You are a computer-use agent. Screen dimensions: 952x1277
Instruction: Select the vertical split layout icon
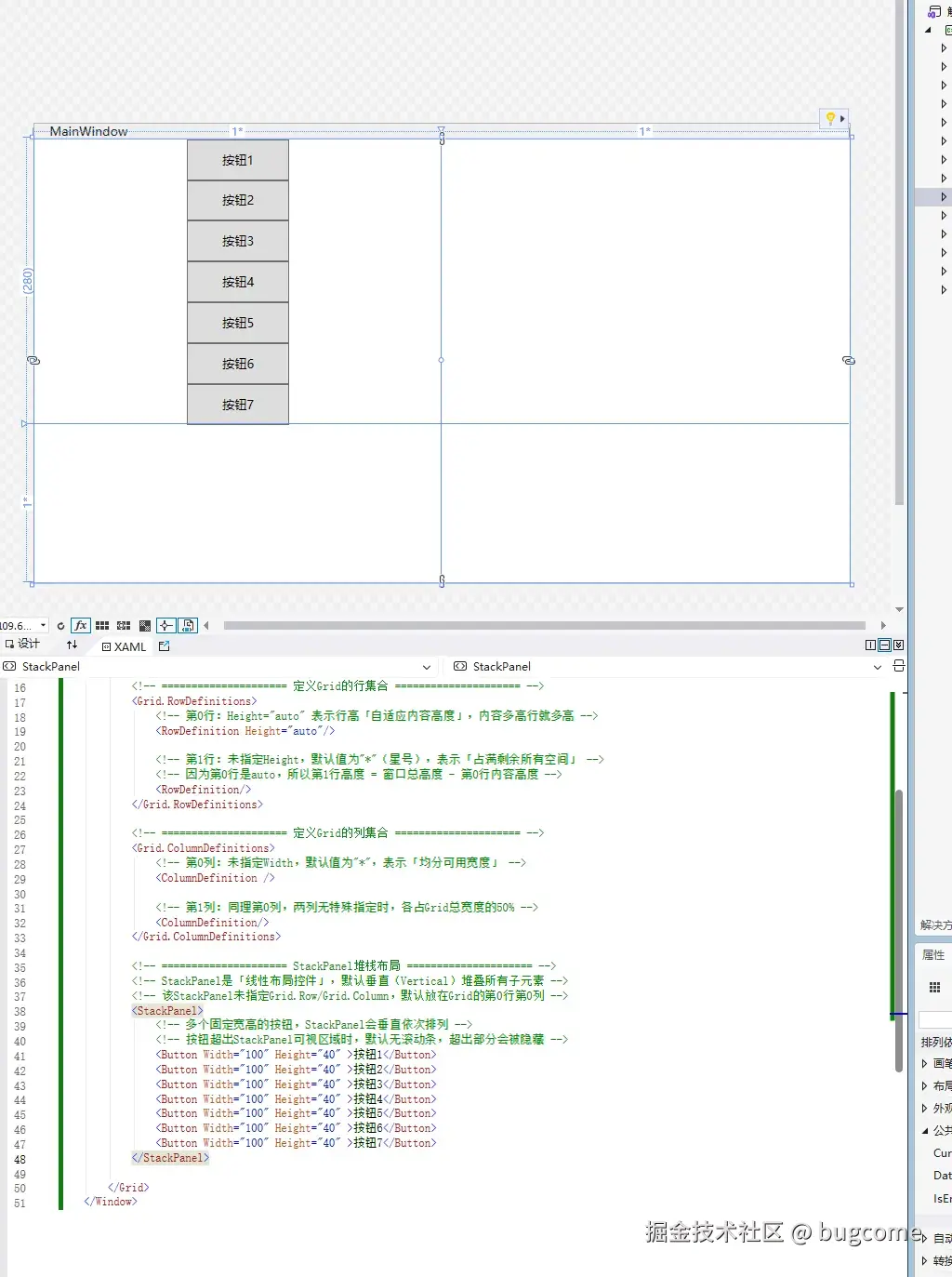coord(870,645)
